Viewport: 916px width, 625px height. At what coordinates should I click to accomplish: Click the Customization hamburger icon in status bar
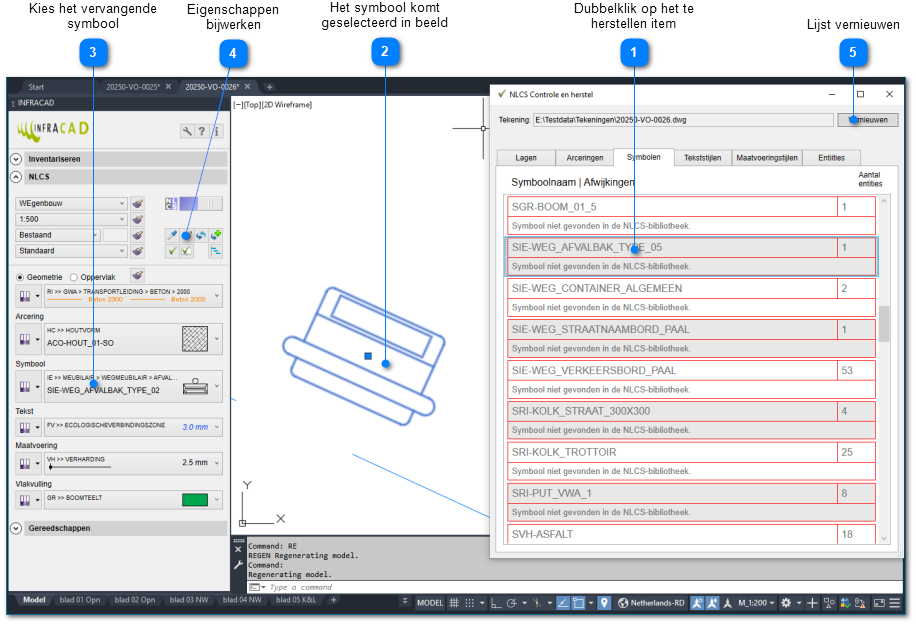click(896, 603)
